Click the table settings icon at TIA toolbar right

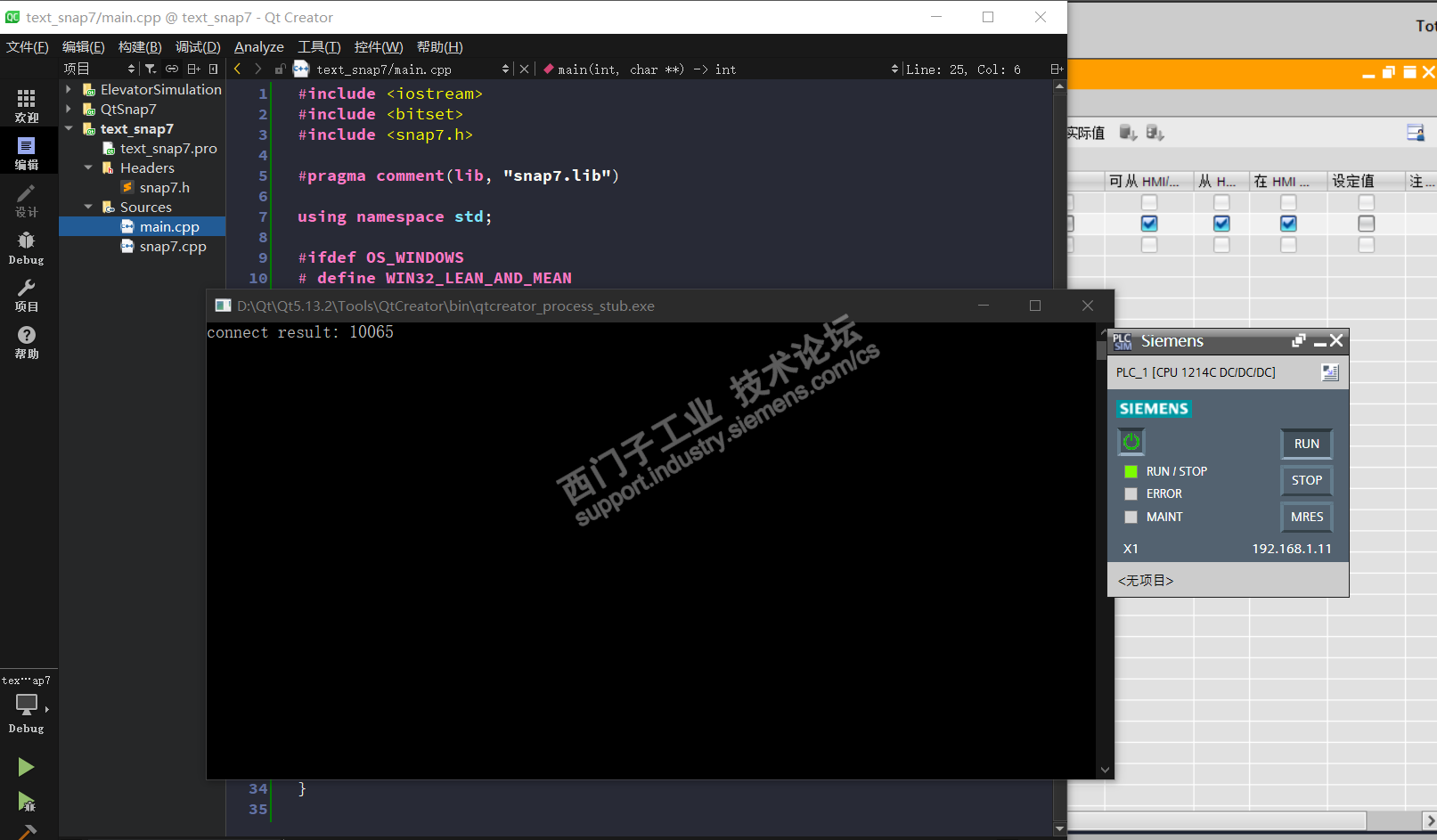coord(1416,133)
